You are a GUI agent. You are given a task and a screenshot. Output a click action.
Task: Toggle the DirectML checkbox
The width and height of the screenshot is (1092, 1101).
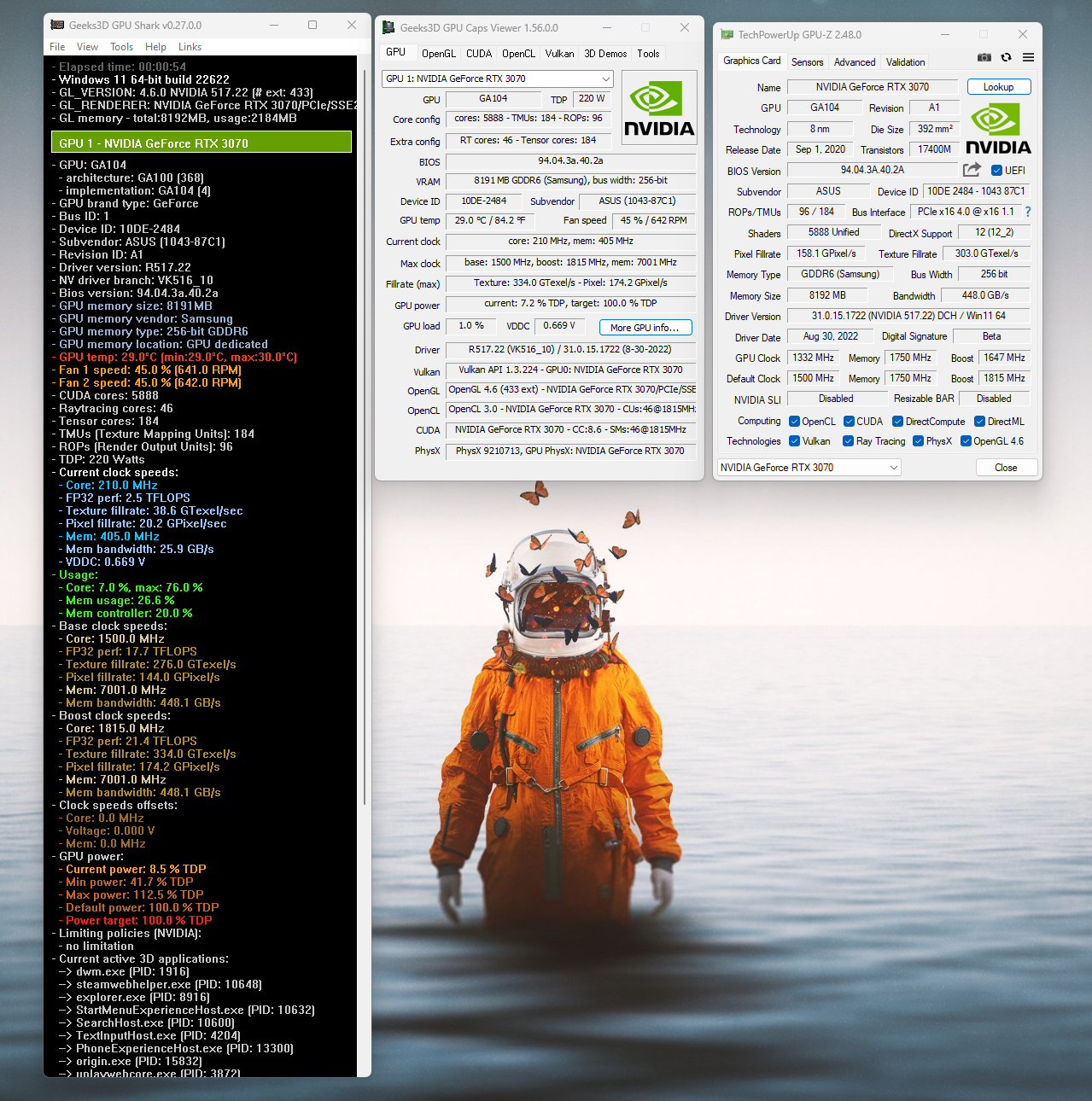[x=980, y=421]
